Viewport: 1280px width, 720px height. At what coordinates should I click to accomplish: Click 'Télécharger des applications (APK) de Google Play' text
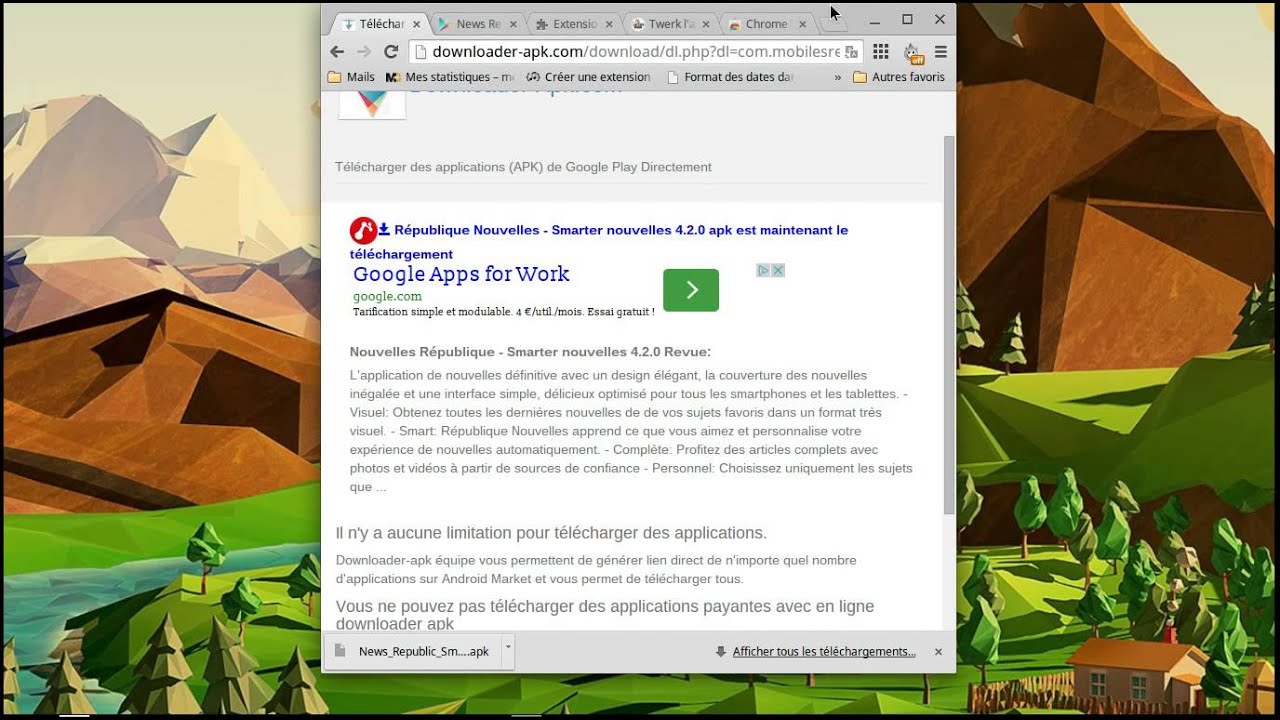pyautogui.click(x=523, y=167)
